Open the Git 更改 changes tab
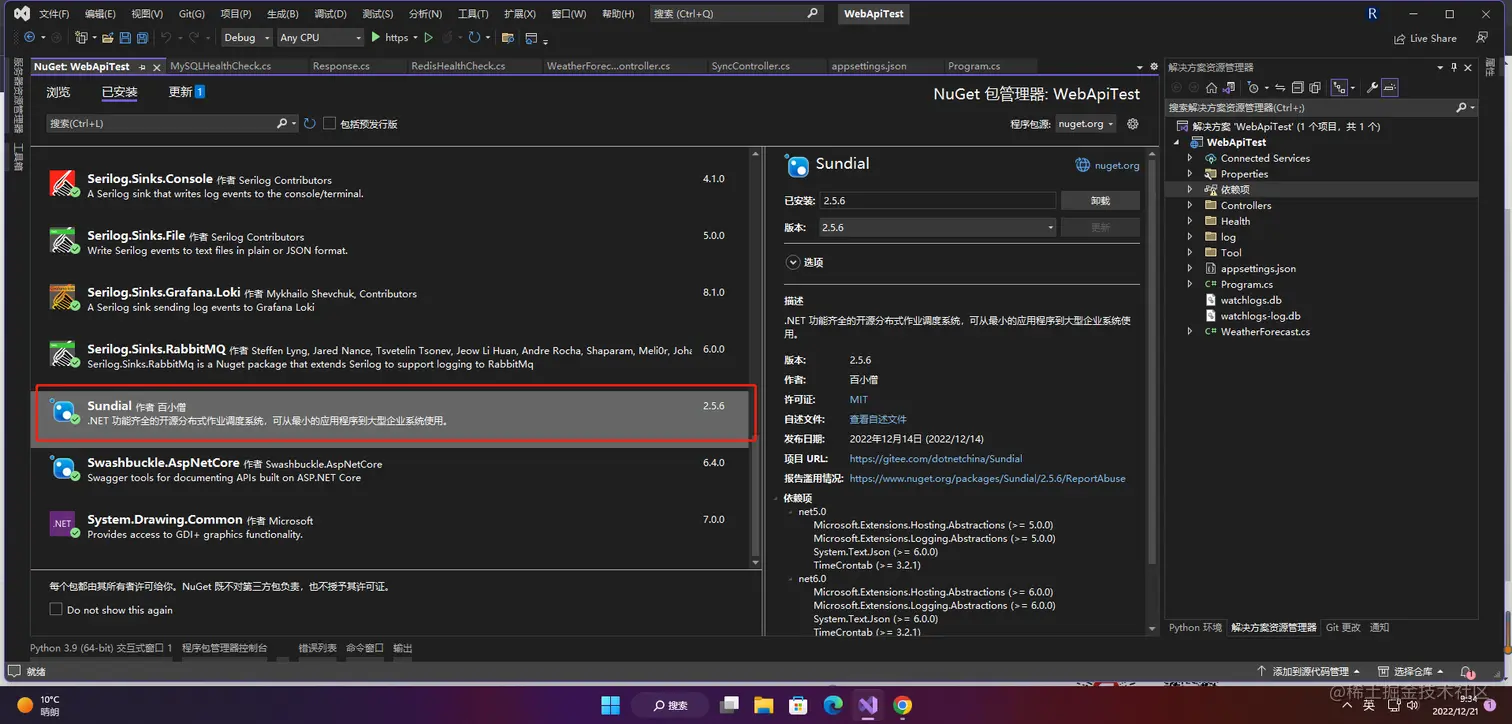1512x724 pixels. point(1343,627)
